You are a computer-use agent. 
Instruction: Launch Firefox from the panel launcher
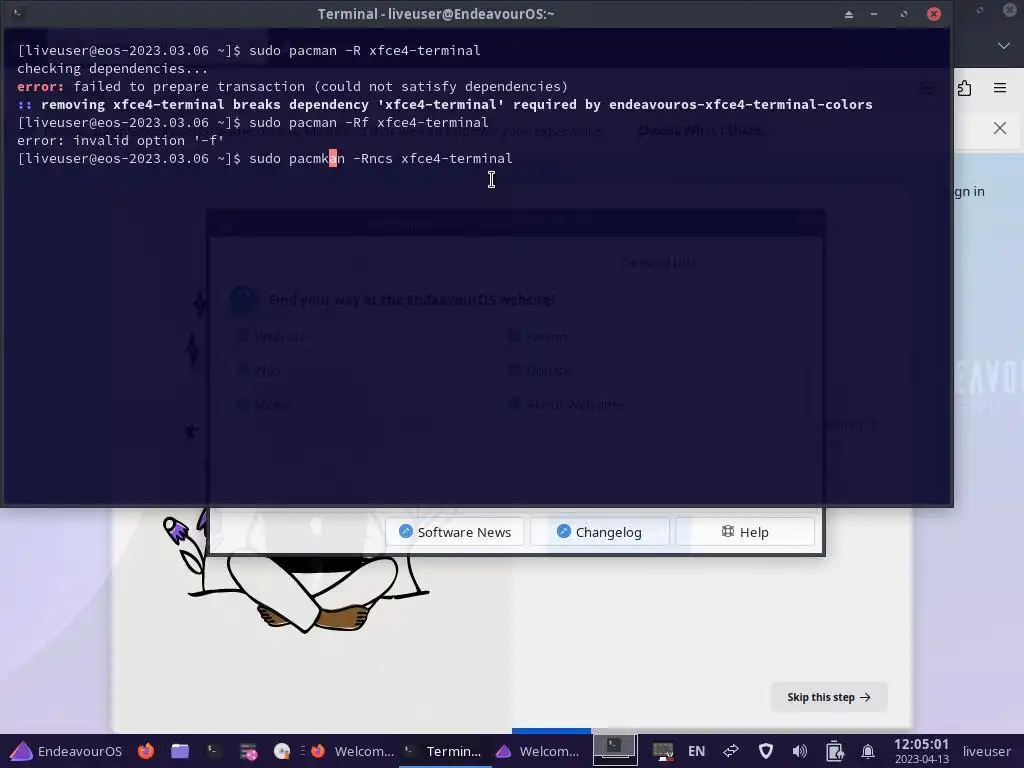(146, 751)
